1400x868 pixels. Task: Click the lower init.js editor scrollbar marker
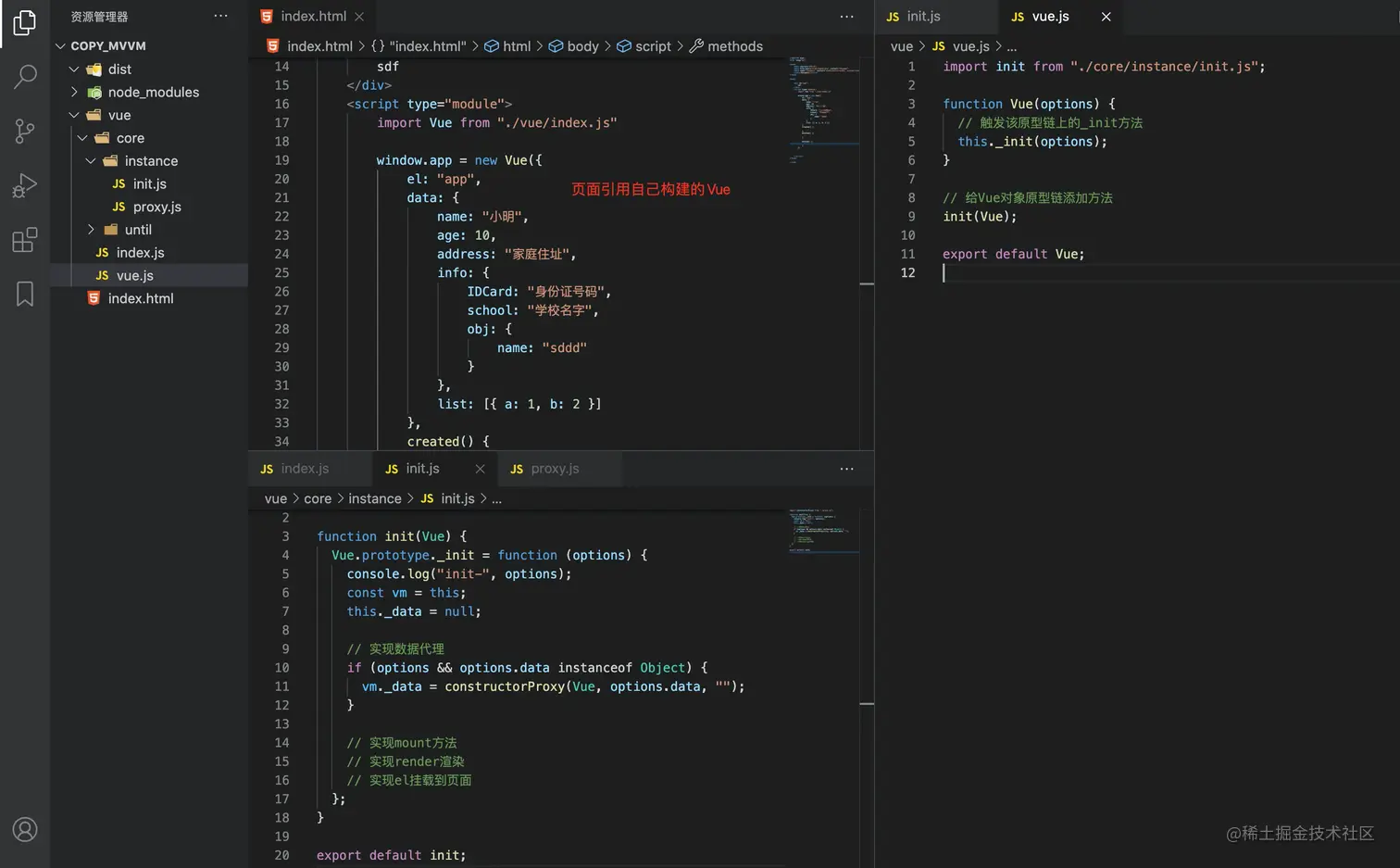867,704
